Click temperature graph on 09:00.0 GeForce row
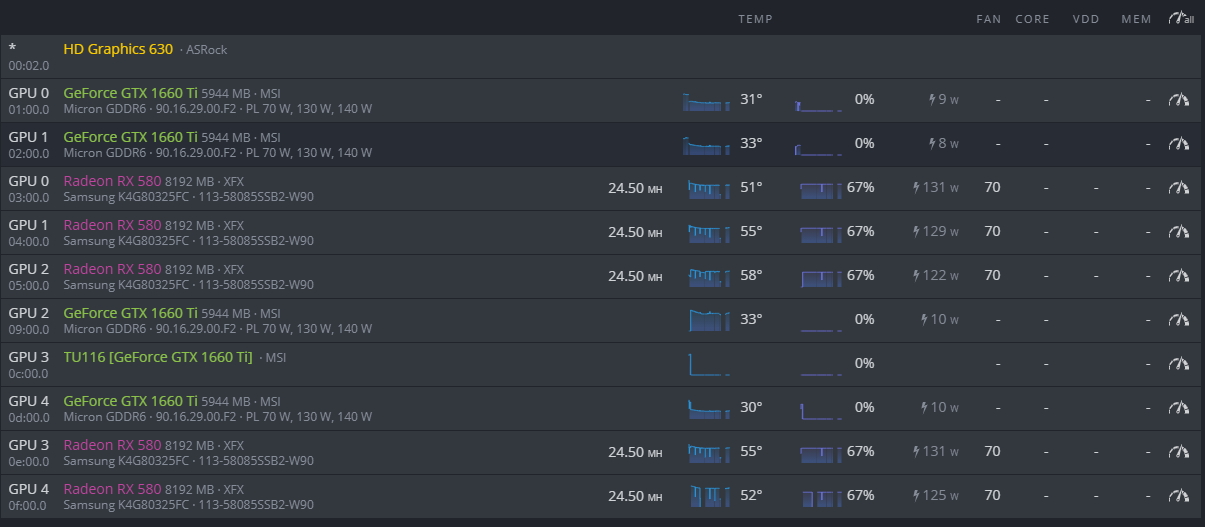The width and height of the screenshot is (1205, 527). [x=710, y=320]
